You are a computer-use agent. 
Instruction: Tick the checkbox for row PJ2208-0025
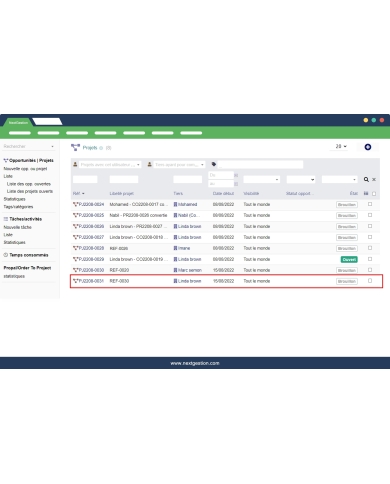370,215
